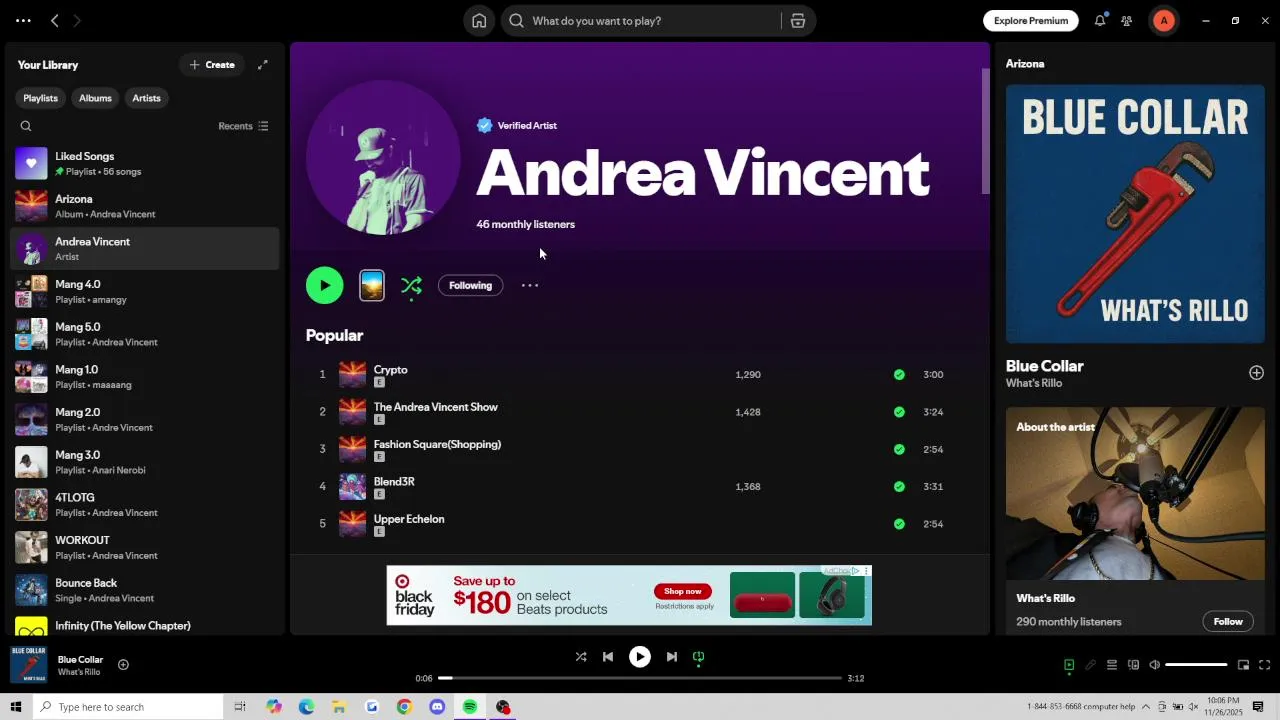Follow What's Rillo in About the artist
Viewport: 1280px width, 720px height.
[1228, 621]
